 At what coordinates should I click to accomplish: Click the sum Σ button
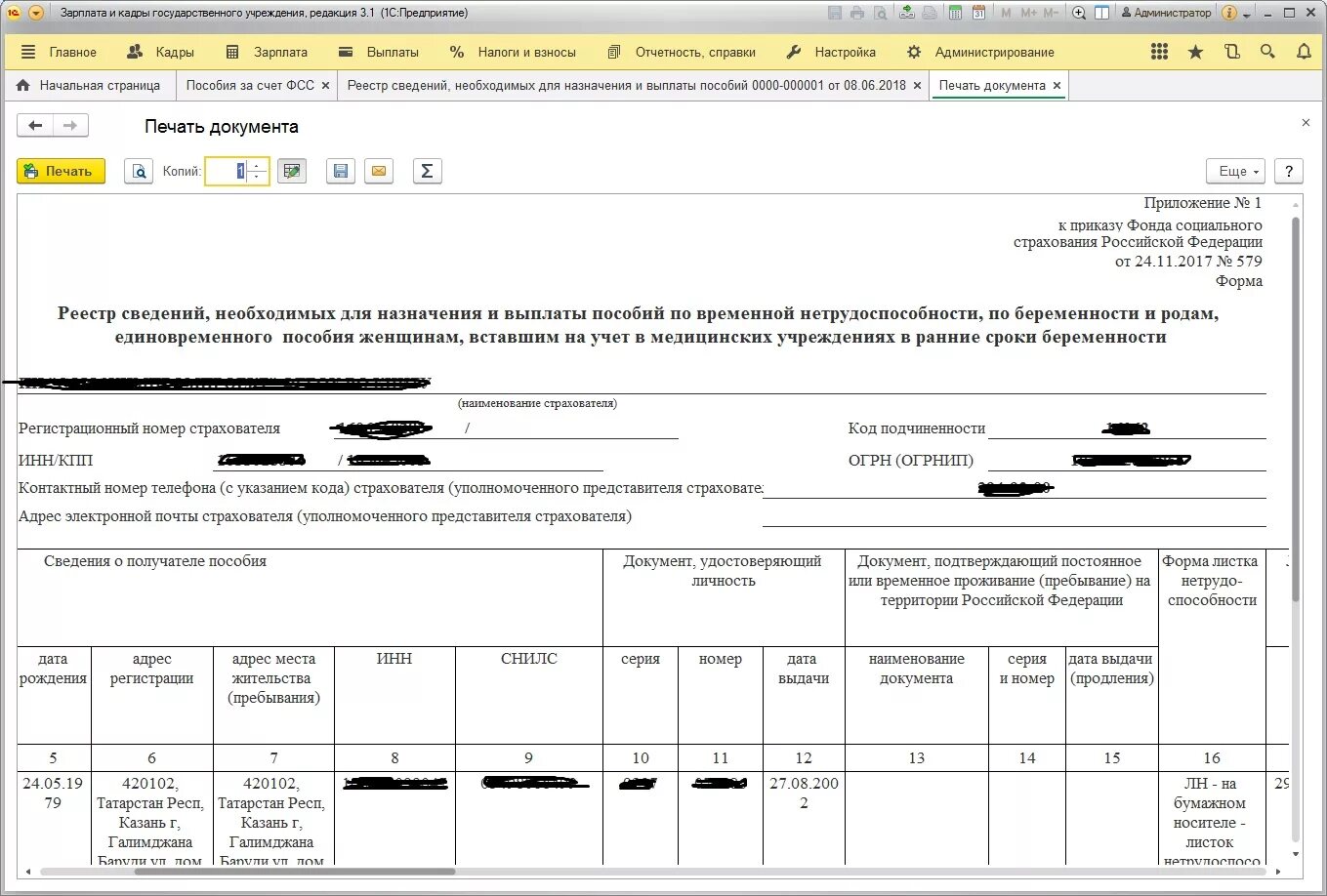point(427,171)
